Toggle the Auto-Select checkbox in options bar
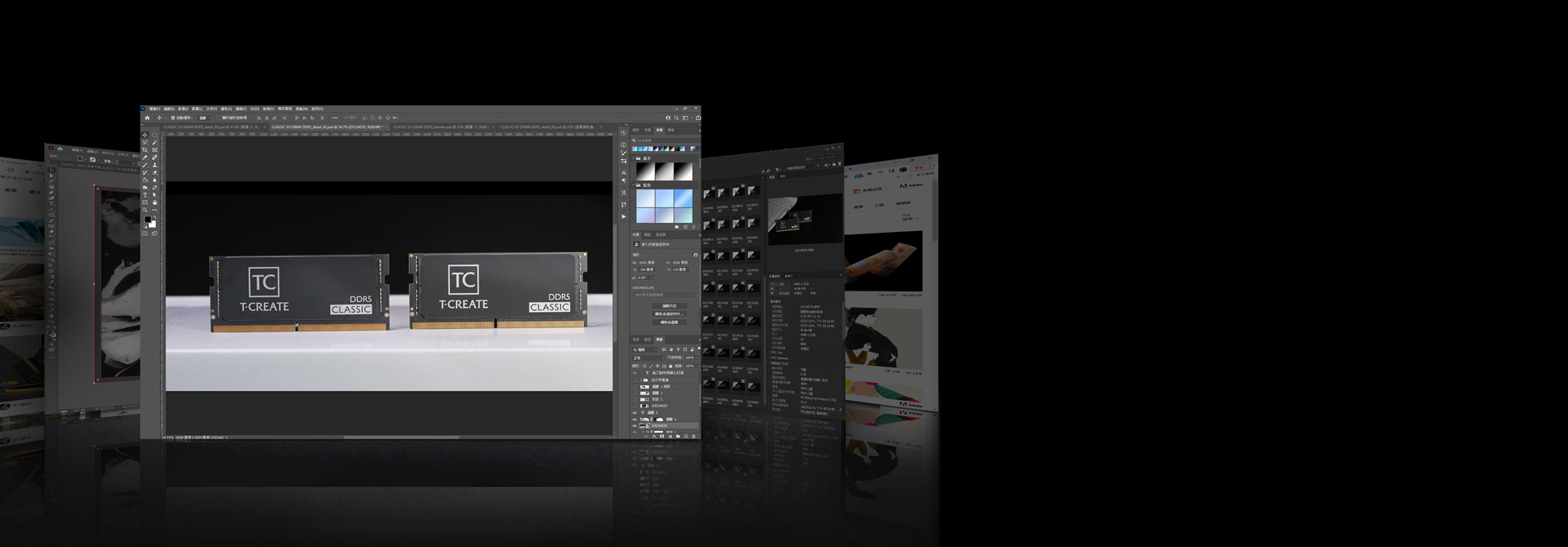This screenshot has width=1568, height=547. coord(173,118)
